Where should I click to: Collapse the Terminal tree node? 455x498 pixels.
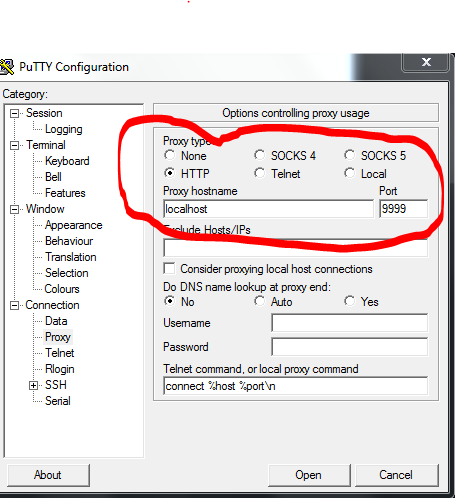pos(14,145)
